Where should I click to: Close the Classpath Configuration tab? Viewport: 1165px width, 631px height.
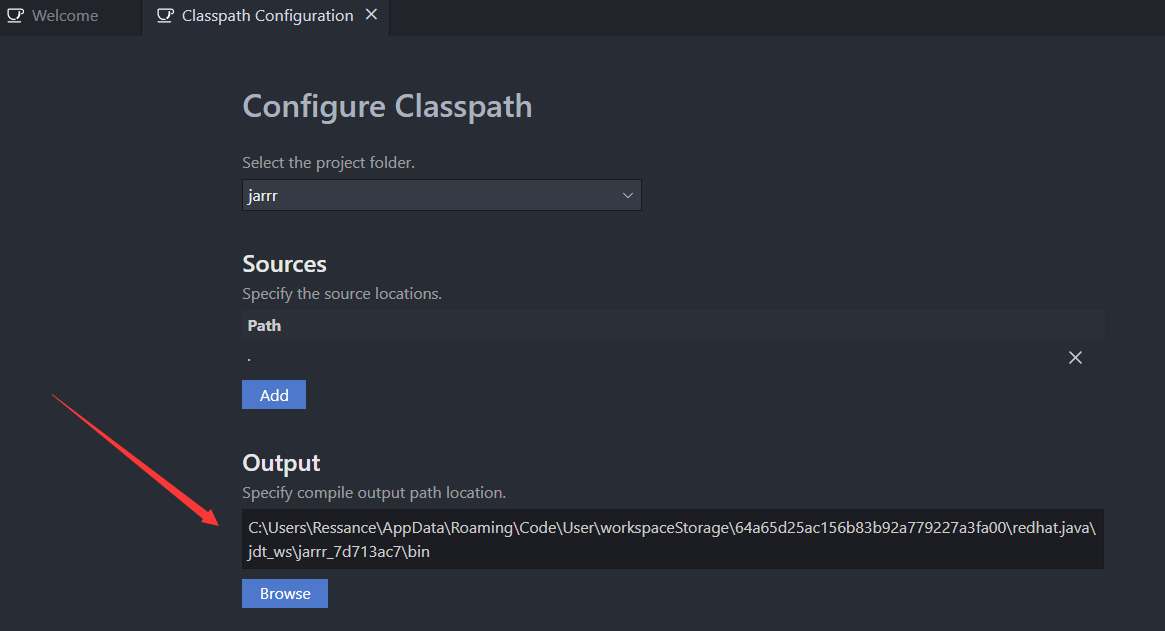coord(371,16)
